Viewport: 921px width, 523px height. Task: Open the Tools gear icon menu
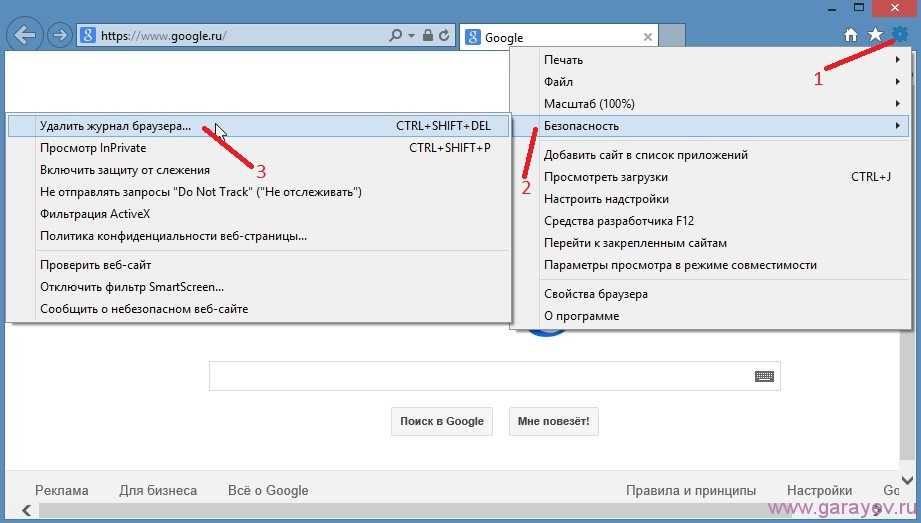coord(900,35)
